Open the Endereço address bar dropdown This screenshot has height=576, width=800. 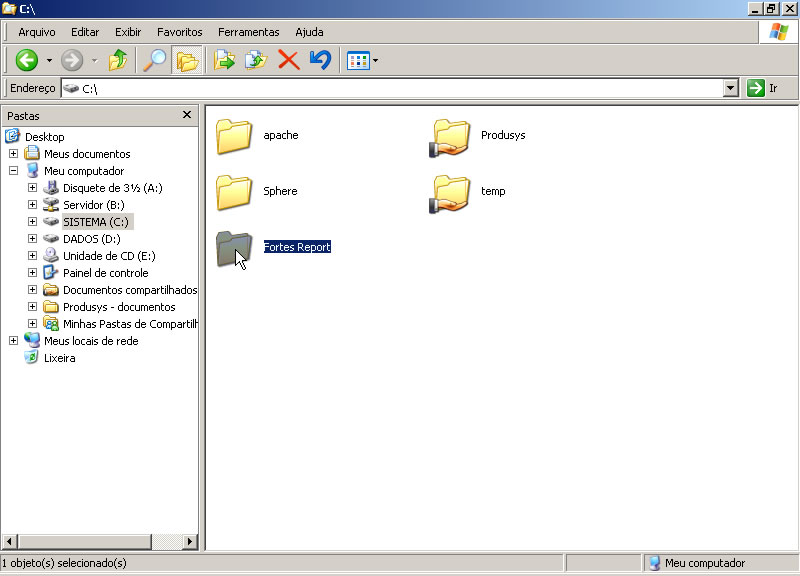point(733,87)
